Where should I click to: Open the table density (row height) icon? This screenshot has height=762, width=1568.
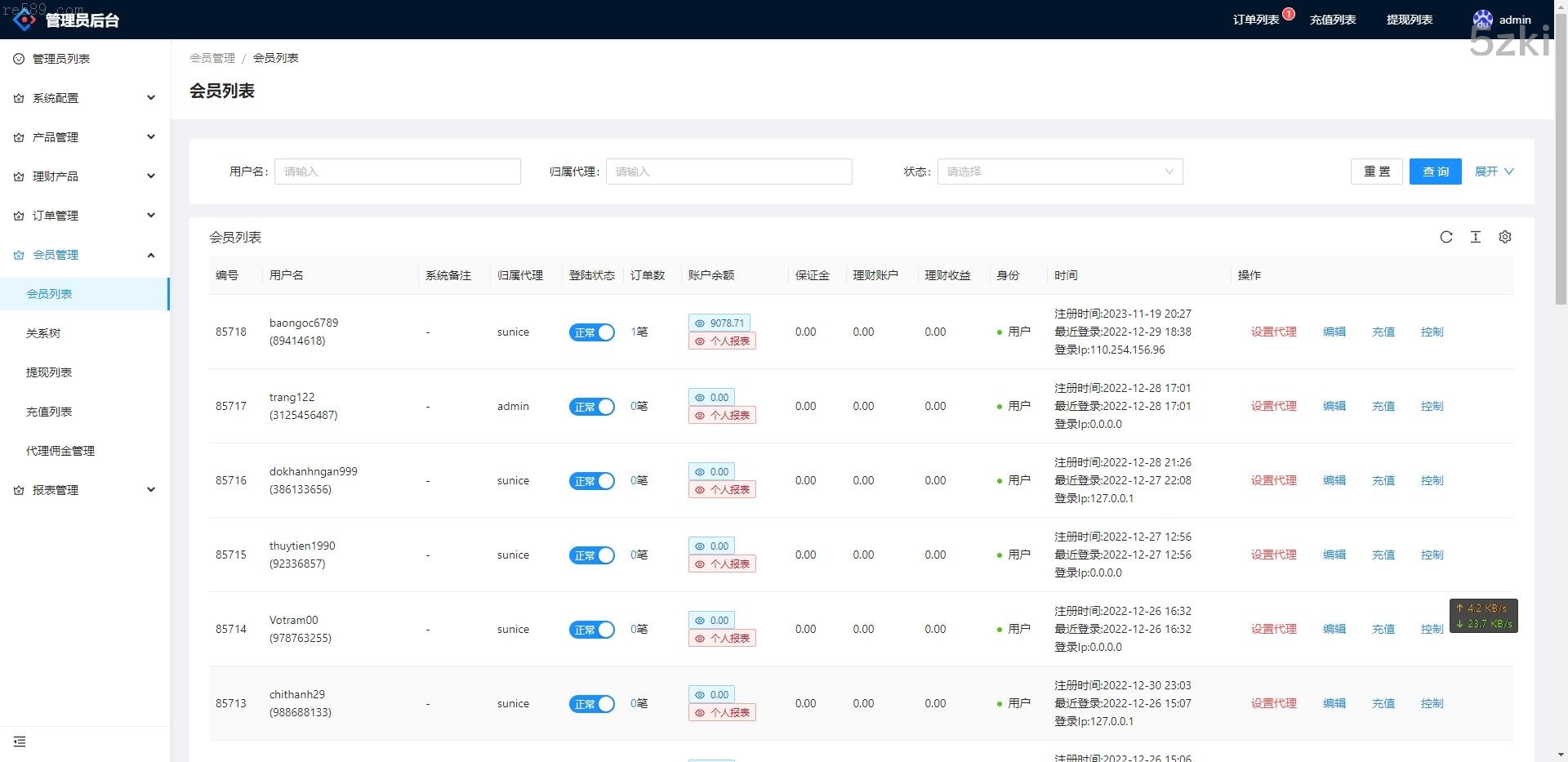point(1475,237)
